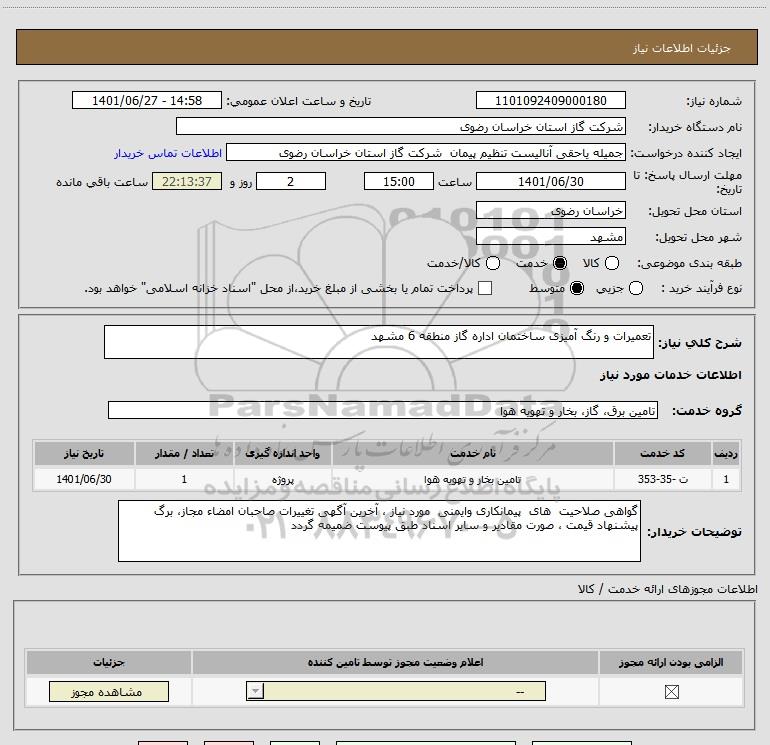Click the request creator field
Screen dimensions: 770x745
(426, 153)
